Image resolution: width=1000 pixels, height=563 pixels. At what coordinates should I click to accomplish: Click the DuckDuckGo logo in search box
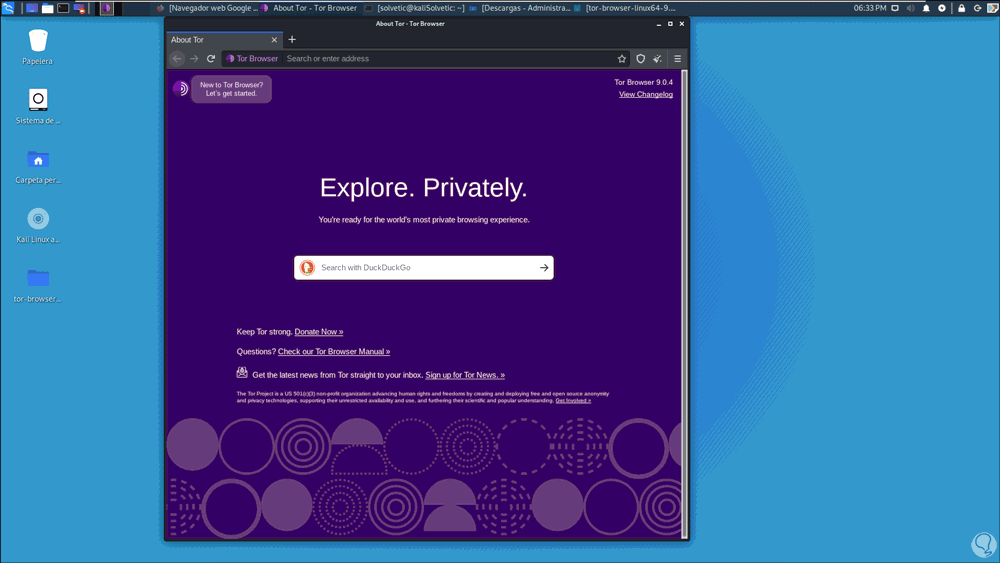(x=307, y=268)
